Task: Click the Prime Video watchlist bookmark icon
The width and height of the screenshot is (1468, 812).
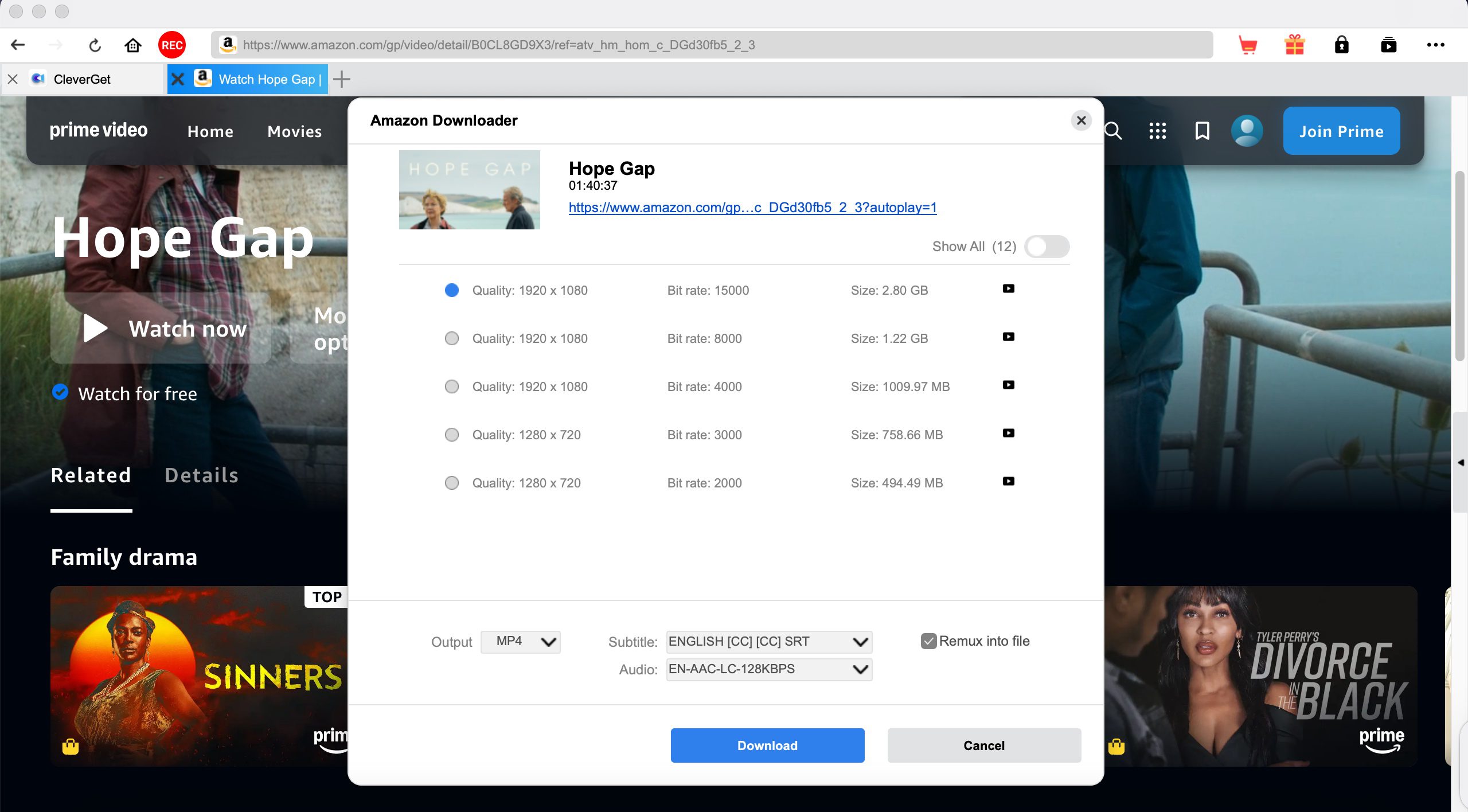Action: tap(1202, 131)
